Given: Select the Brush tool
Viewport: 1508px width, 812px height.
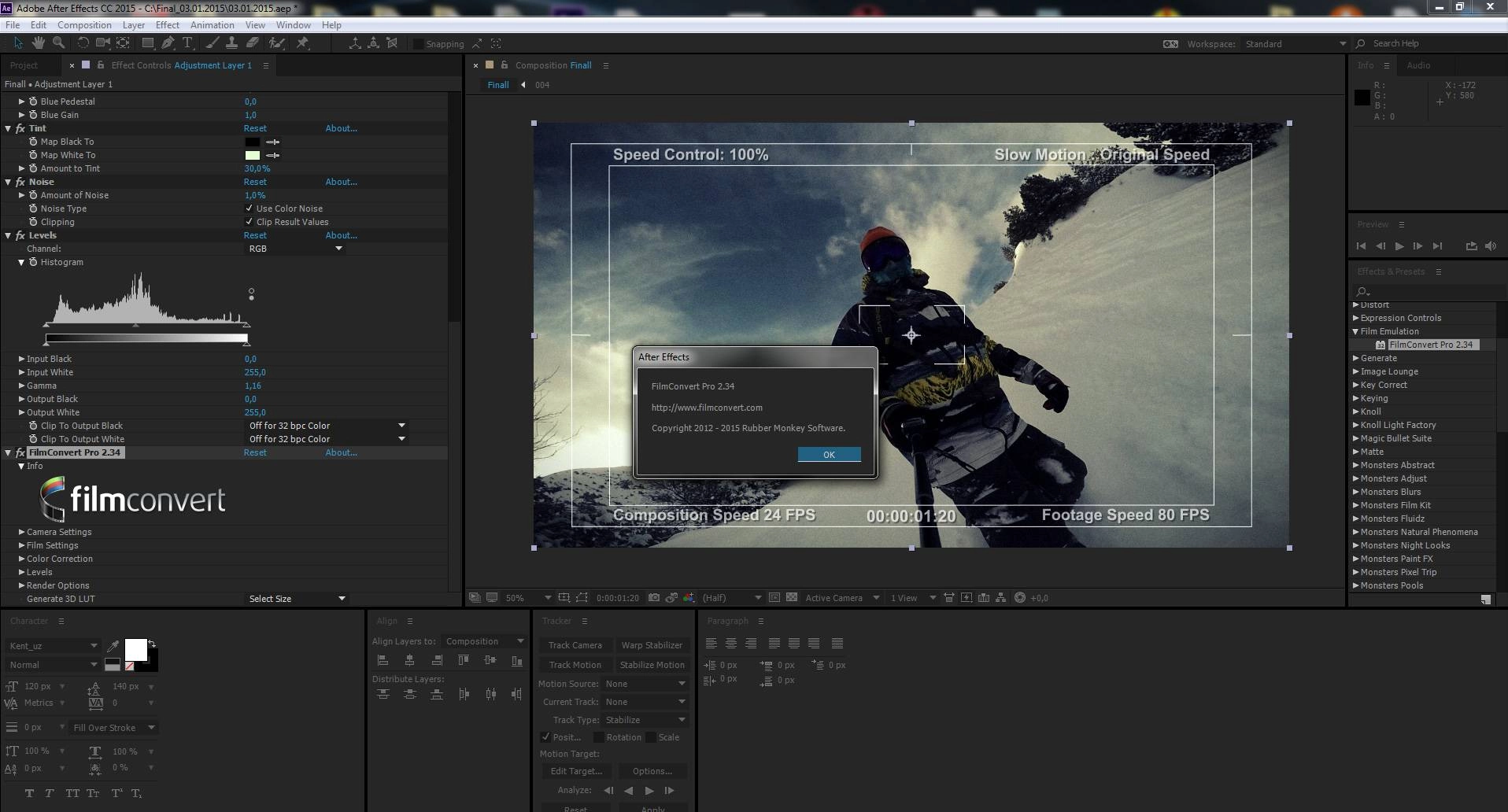Looking at the screenshot, I should (x=212, y=43).
